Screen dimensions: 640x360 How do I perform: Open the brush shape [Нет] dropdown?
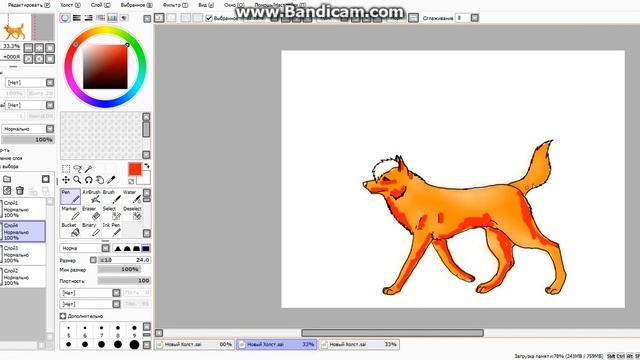pos(90,293)
